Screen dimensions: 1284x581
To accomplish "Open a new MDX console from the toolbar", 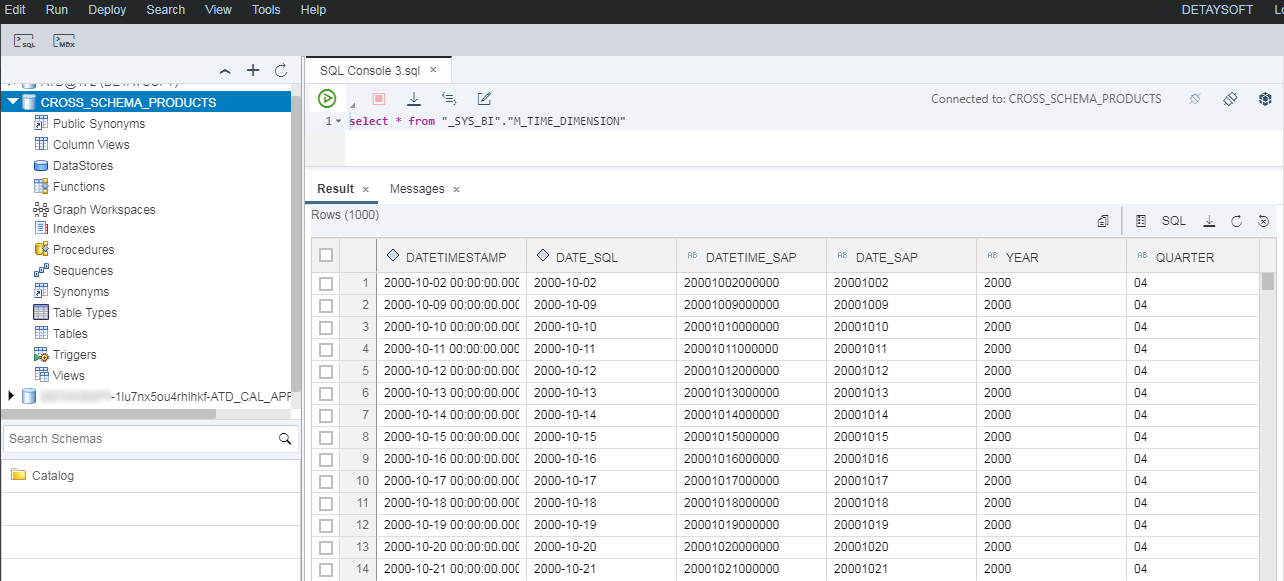I will pyautogui.click(x=63, y=41).
